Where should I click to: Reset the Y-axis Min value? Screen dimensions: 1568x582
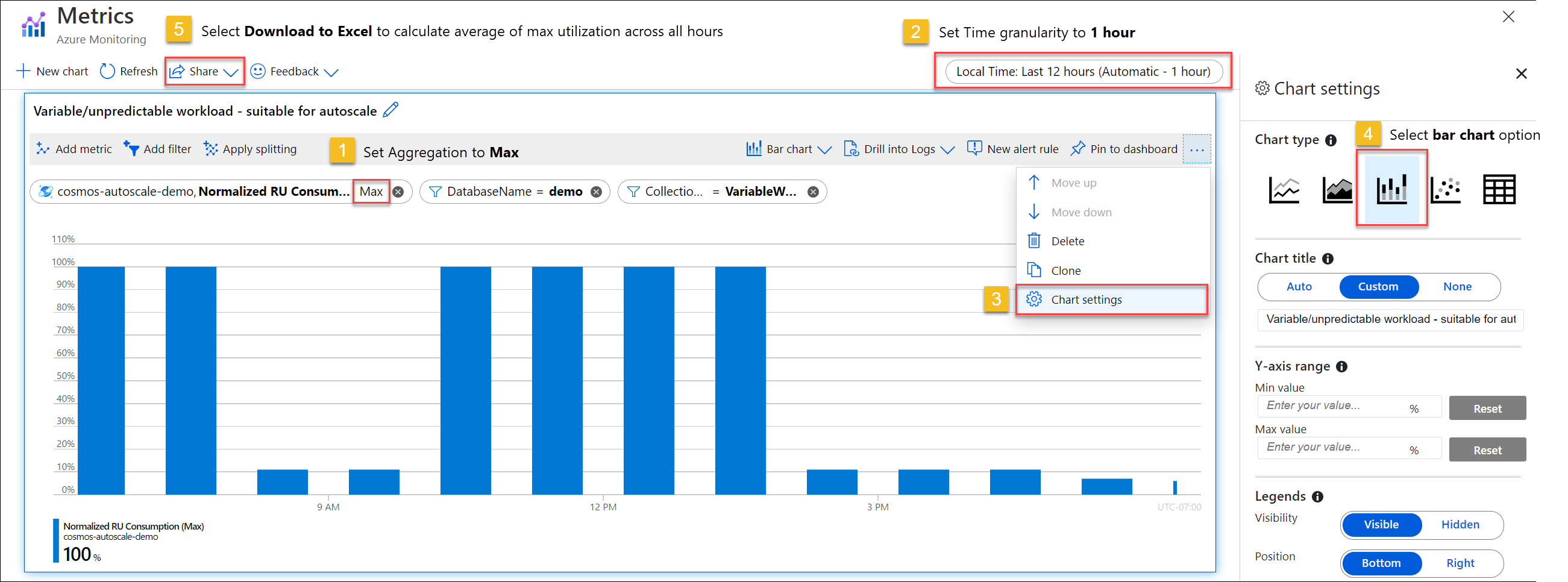(x=1487, y=408)
